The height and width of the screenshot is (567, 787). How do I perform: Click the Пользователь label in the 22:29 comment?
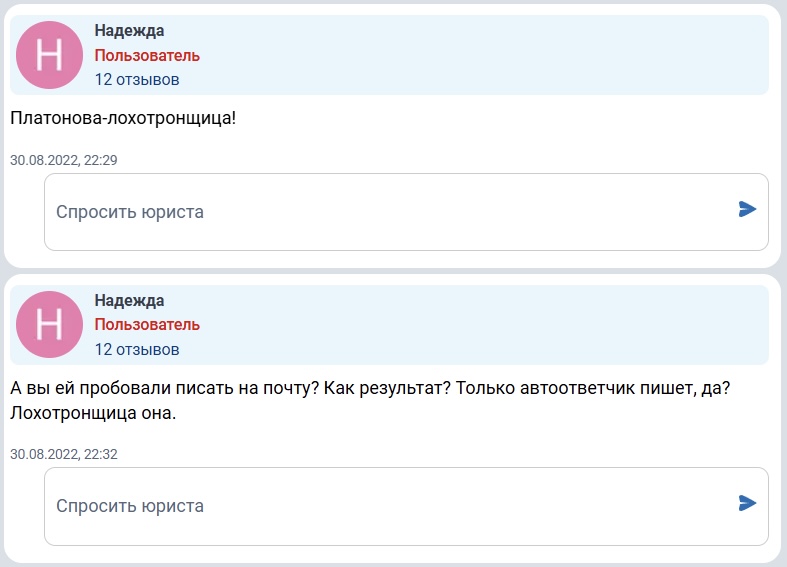(147, 55)
